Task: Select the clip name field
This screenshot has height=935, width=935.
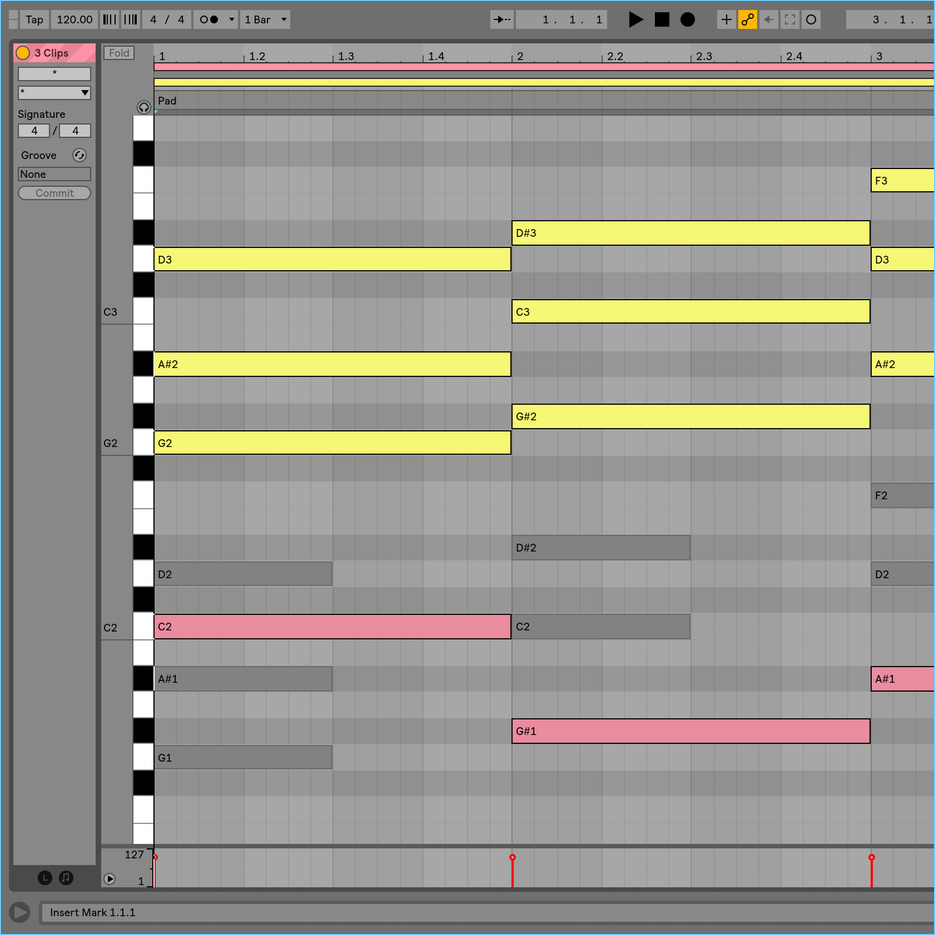Action: click(x=54, y=73)
